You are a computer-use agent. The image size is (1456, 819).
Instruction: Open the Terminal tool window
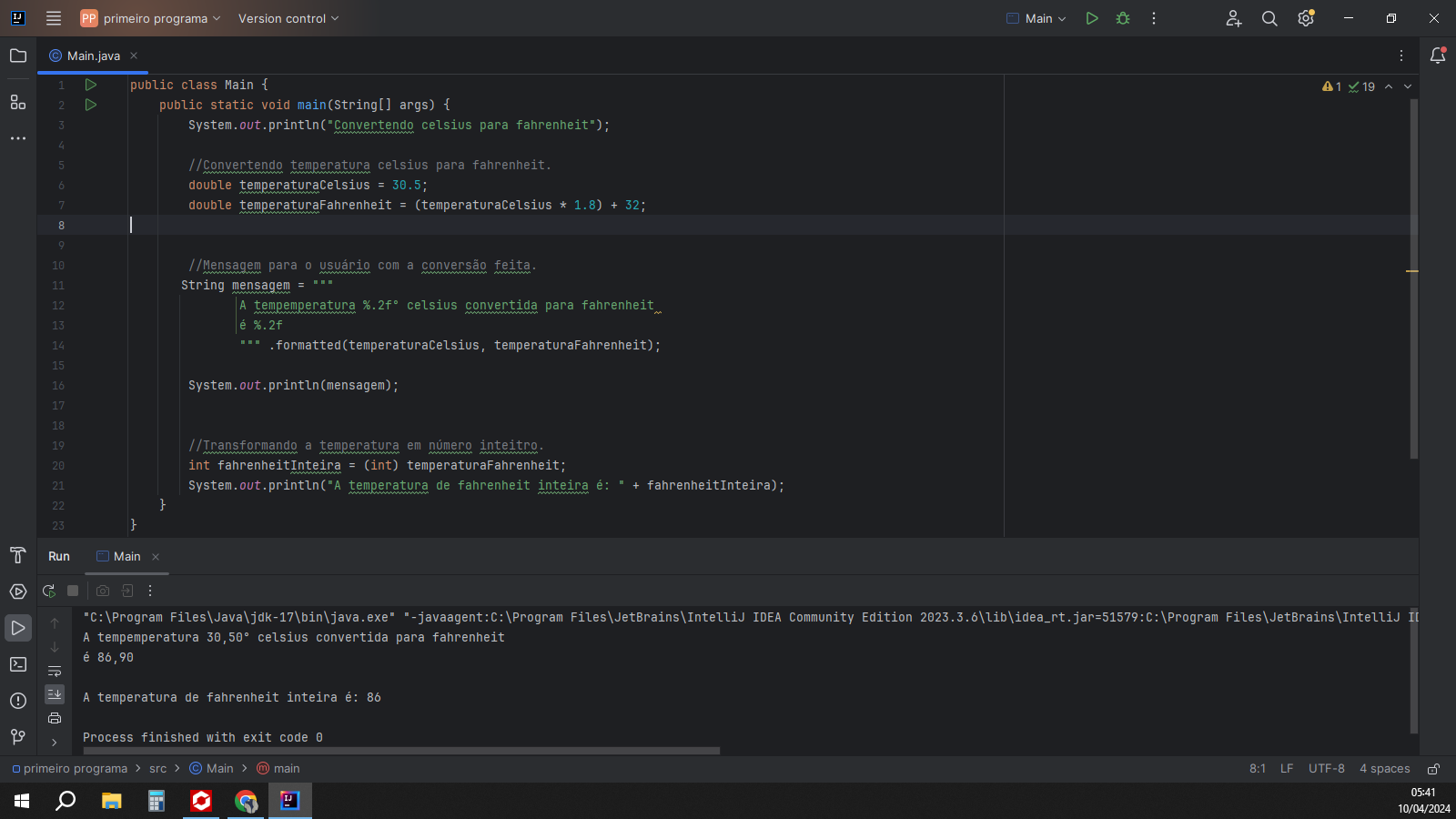[18, 664]
